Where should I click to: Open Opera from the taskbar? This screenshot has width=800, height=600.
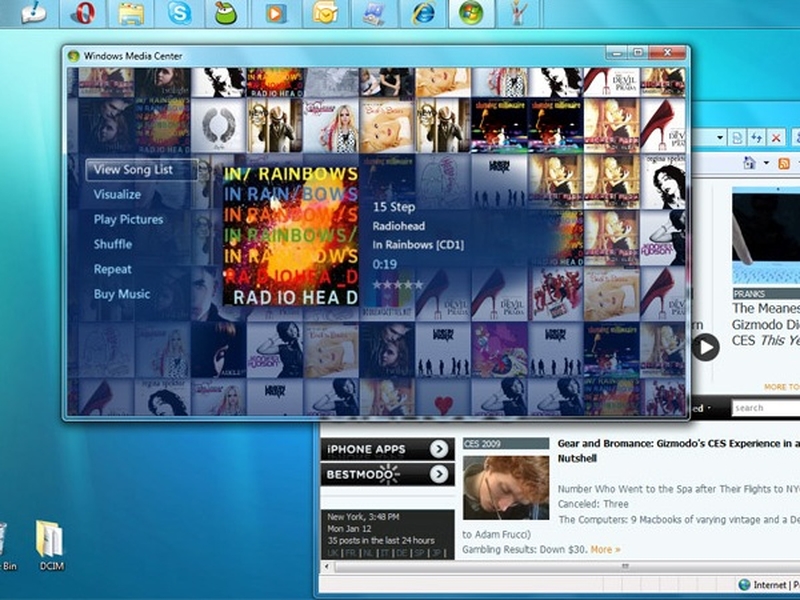(x=84, y=13)
